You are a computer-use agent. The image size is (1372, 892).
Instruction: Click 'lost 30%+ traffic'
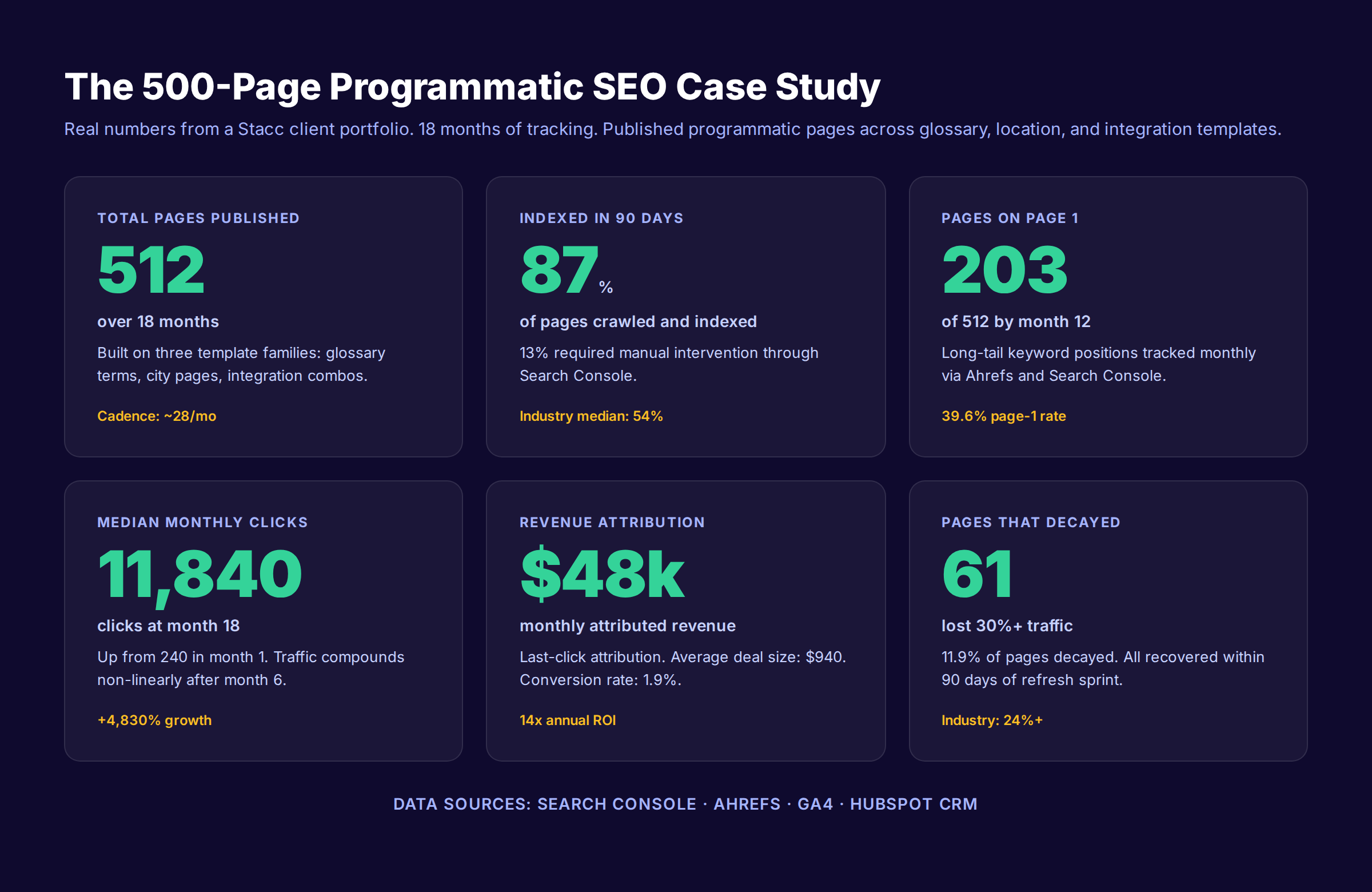click(1007, 626)
